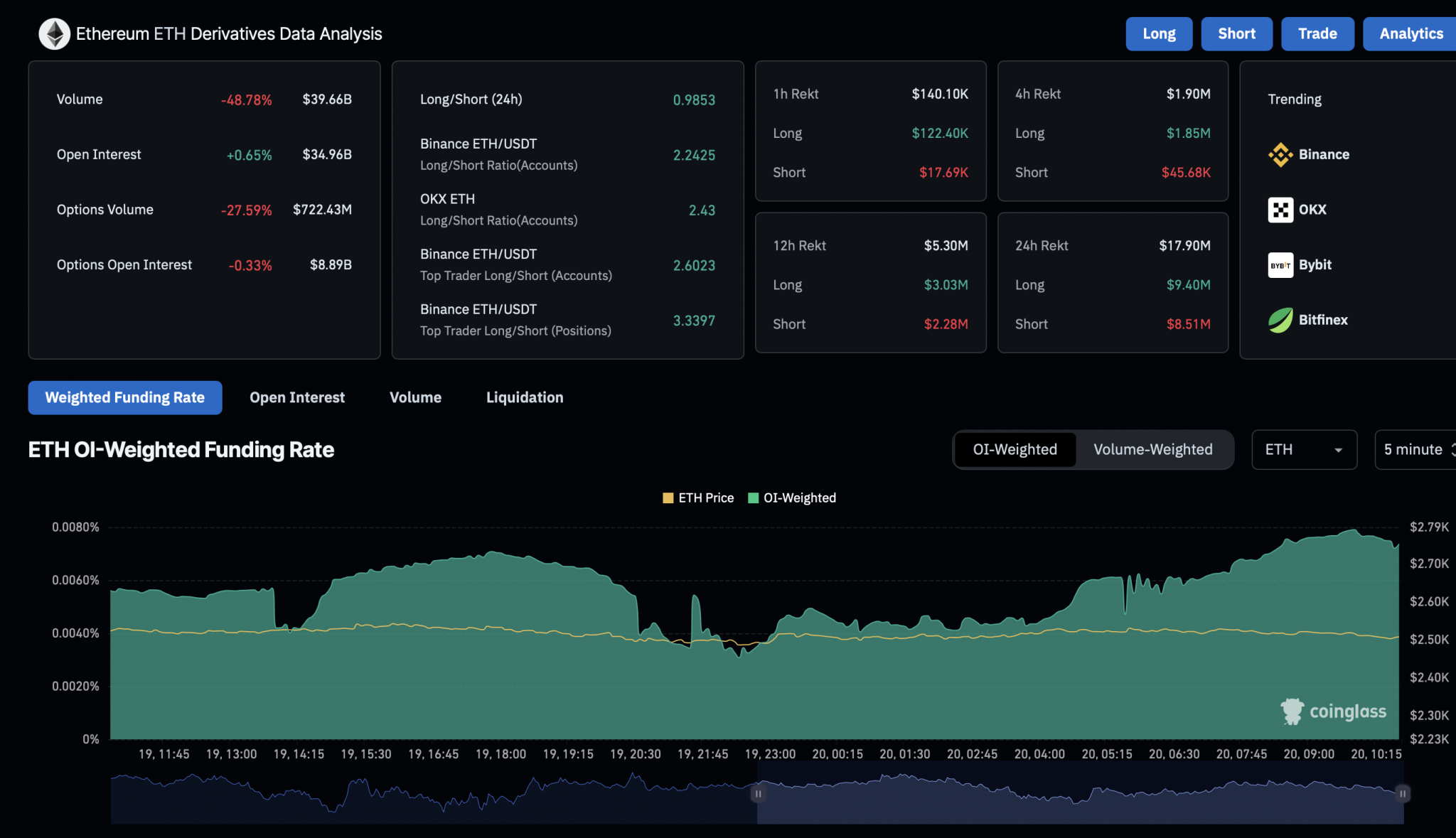The image size is (1456, 838).
Task: Click the Trending panel heading
Action: coord(1295,99)
